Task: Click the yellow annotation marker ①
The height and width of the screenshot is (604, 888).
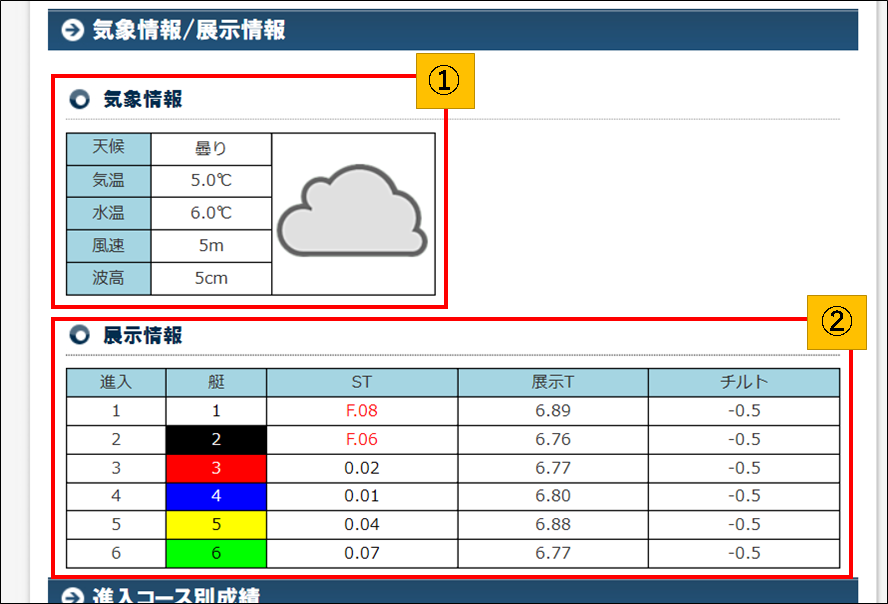Action: tap(444, 81)
